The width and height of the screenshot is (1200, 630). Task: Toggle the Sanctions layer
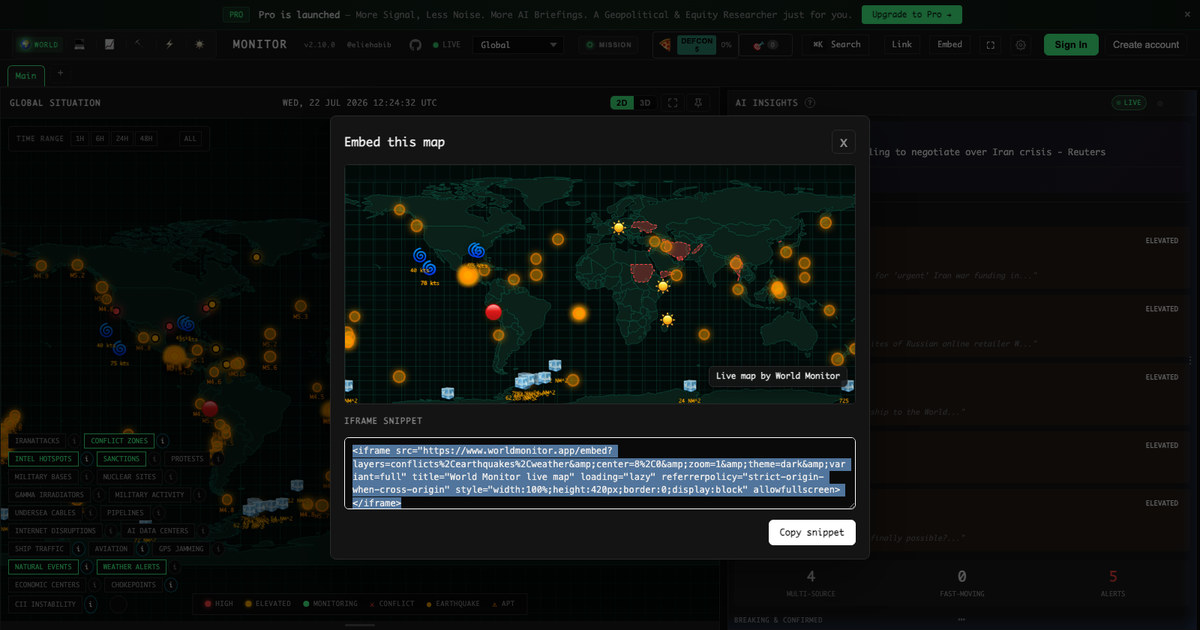[x=121, y=459]
